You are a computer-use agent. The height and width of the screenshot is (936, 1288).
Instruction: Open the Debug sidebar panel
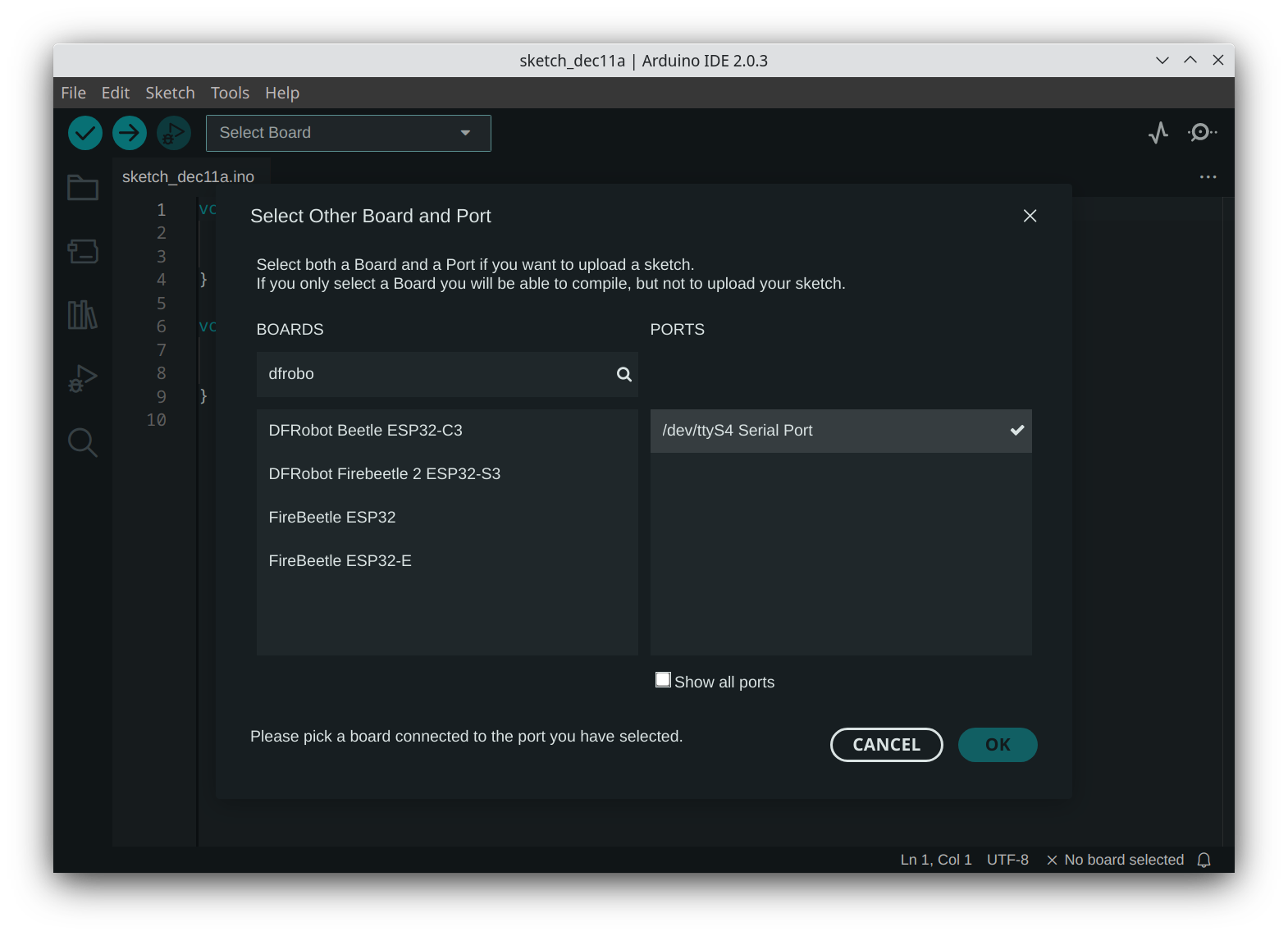coord(83,378)
